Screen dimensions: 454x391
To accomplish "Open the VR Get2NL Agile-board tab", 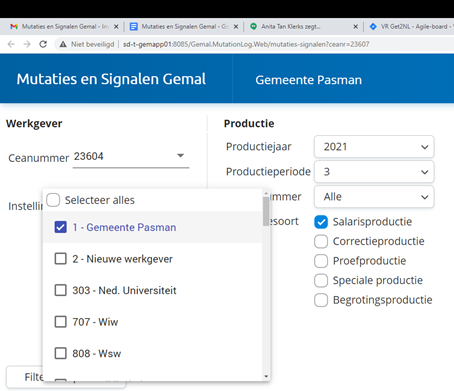I will (411, 27).
